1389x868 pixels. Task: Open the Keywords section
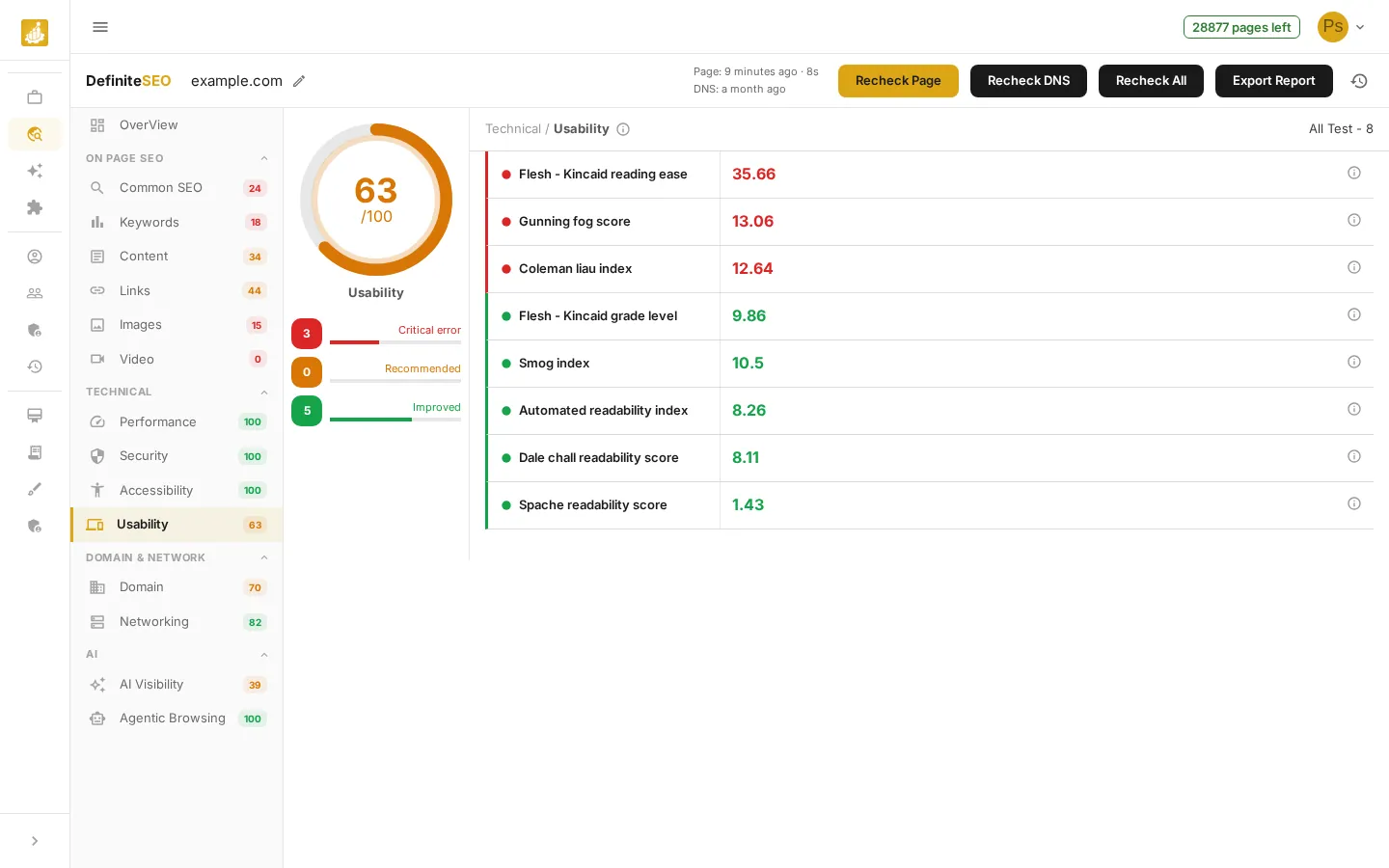(x=177, y=222)
